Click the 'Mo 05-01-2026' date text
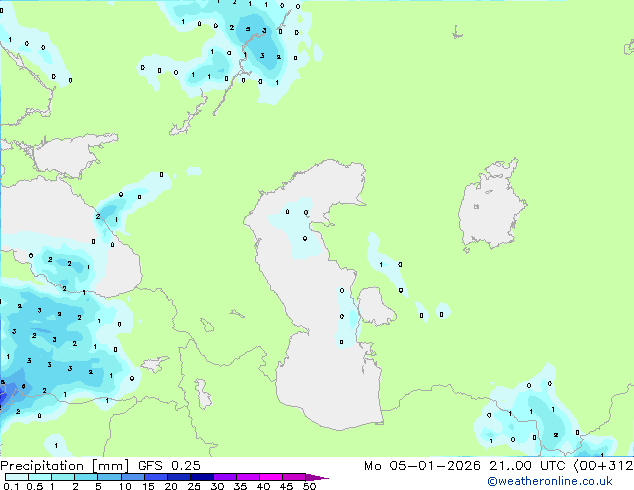 pyautogui.click(x=422, y=466)
